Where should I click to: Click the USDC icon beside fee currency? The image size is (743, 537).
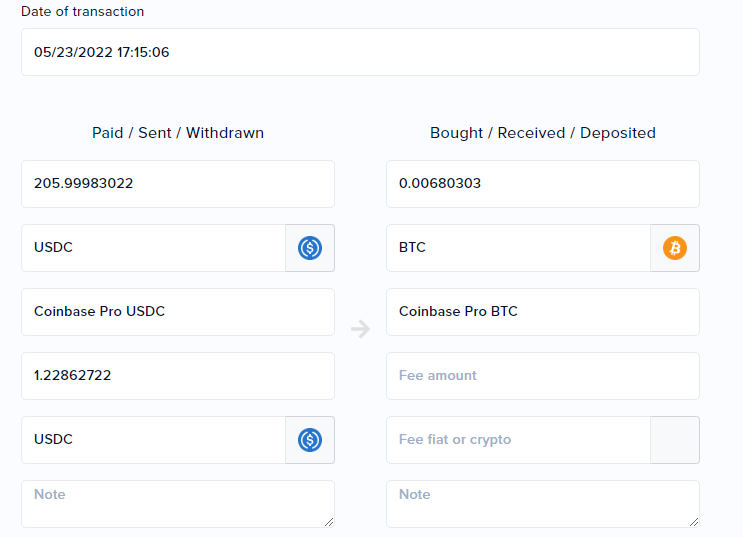[310, 440]
